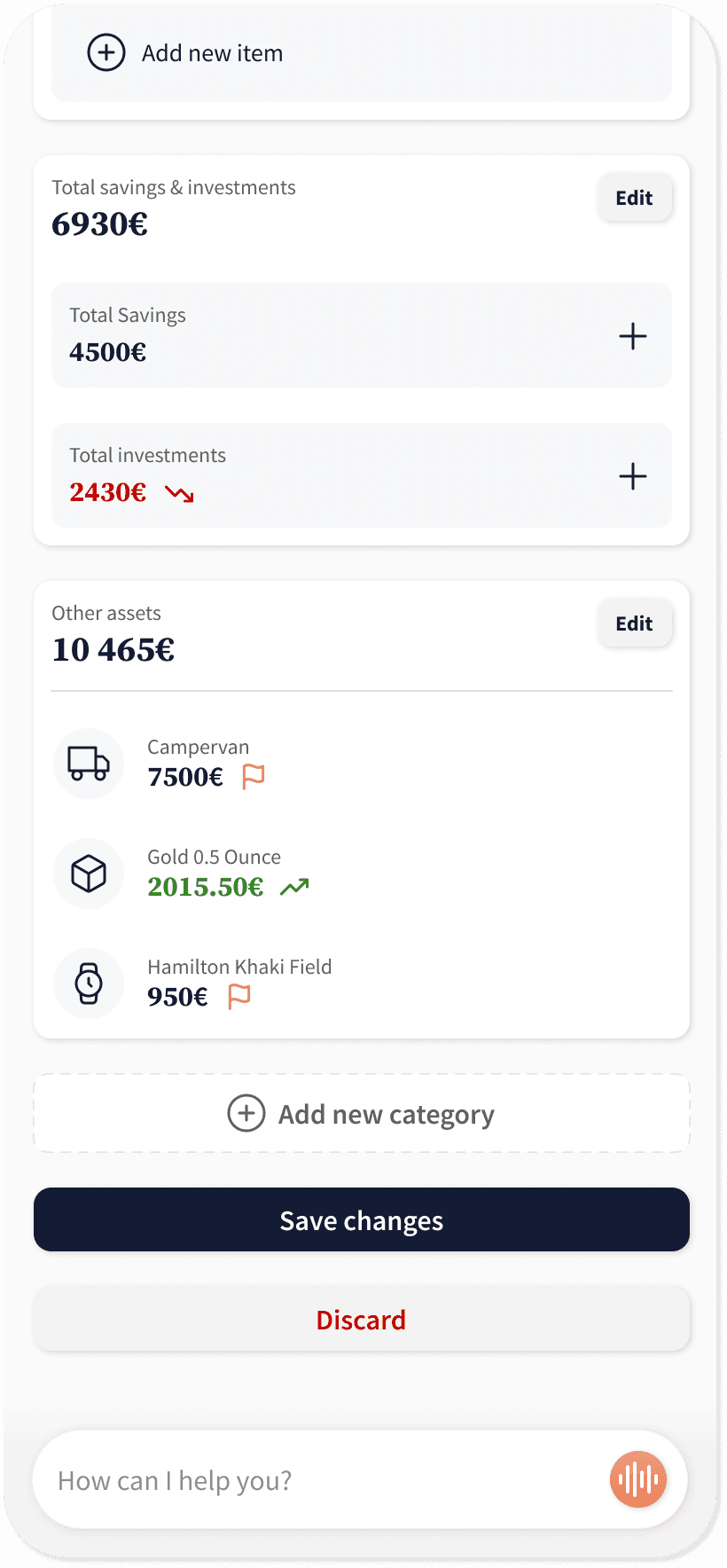Click the plus circle icon in Add new category

(x=246, y=1113)
